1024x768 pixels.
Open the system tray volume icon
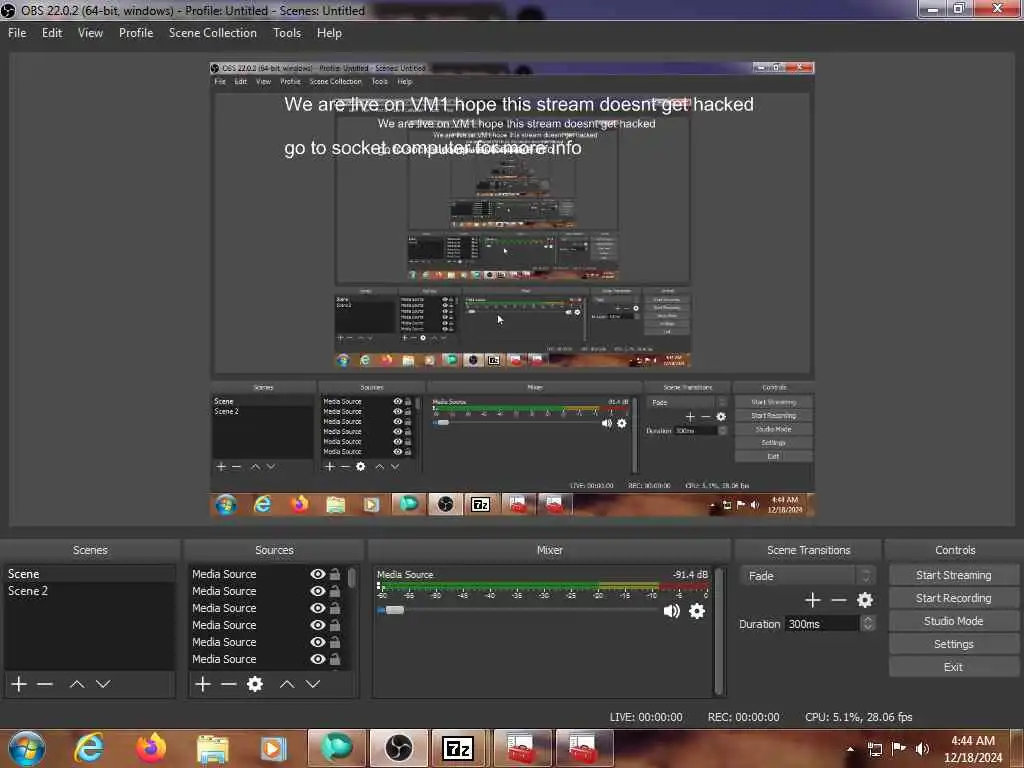click(922, 749)
